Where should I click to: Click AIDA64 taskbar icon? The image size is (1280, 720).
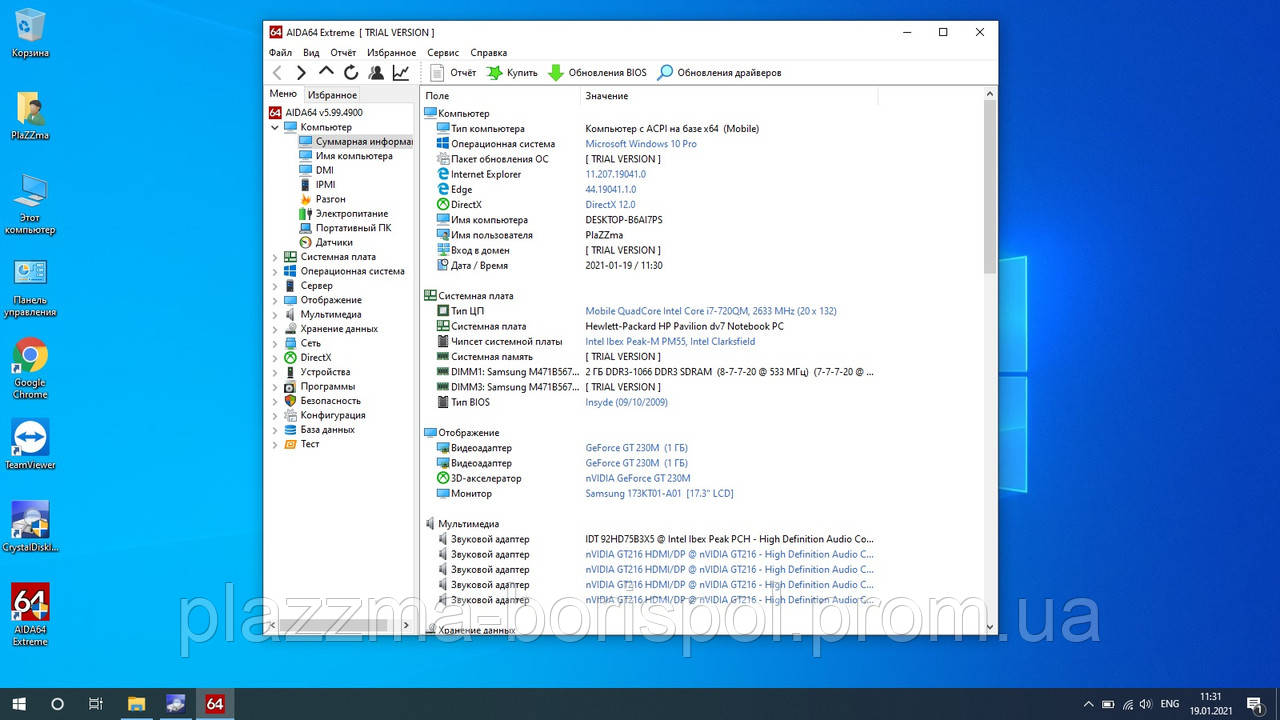[x=214, y=704]
